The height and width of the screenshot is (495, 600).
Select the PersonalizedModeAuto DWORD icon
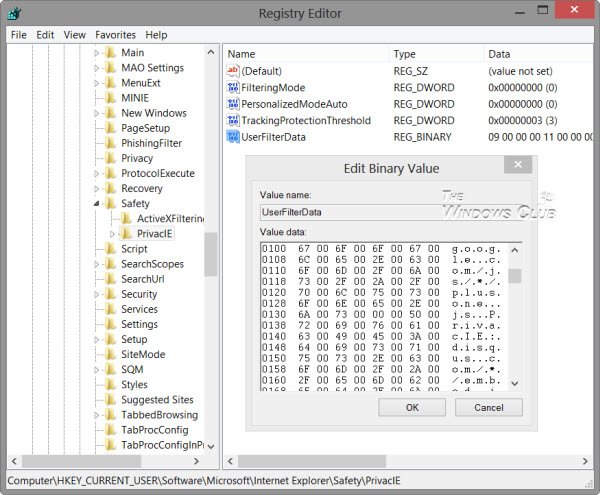click(x=233, y=104)
